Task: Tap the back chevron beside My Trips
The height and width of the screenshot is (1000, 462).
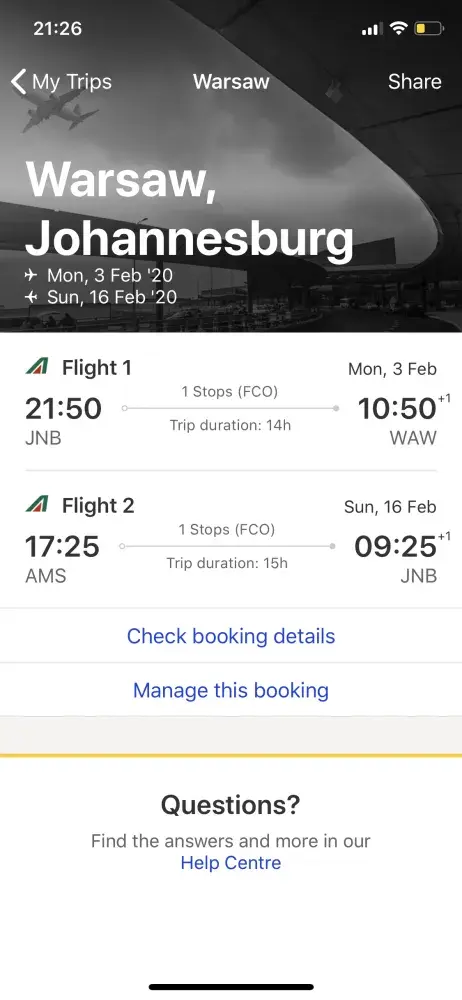Action: (19, 82)
